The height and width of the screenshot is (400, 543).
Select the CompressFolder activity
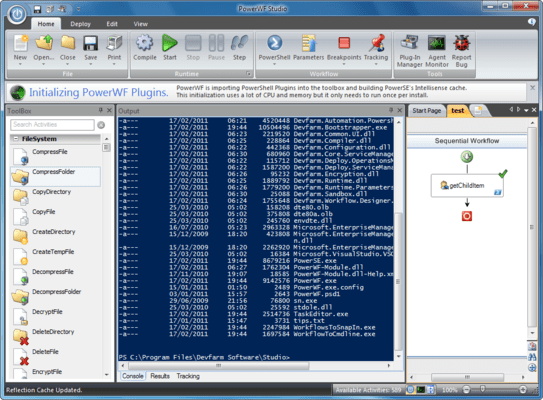click(x=55, y=176)
